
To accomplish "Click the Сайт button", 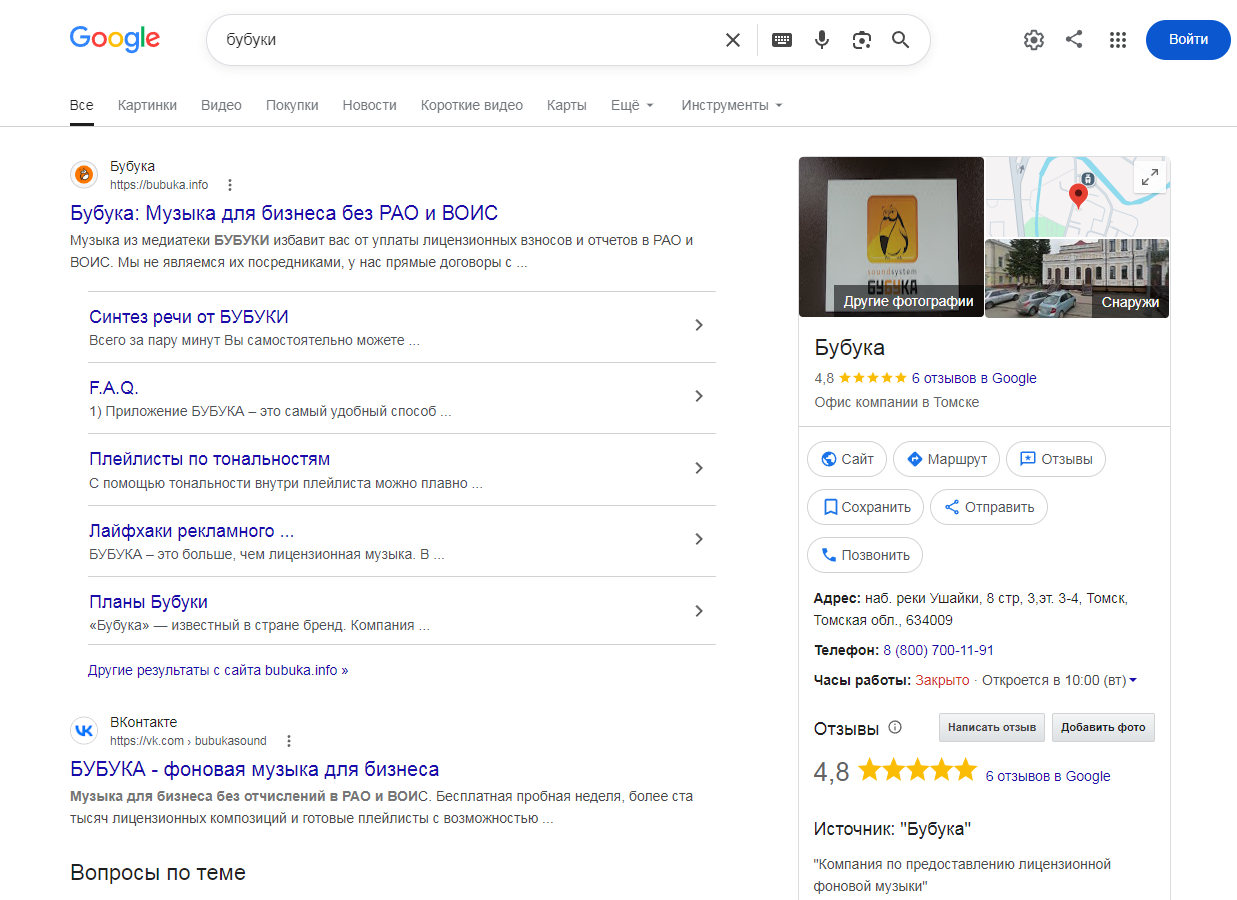I will 847,459.
